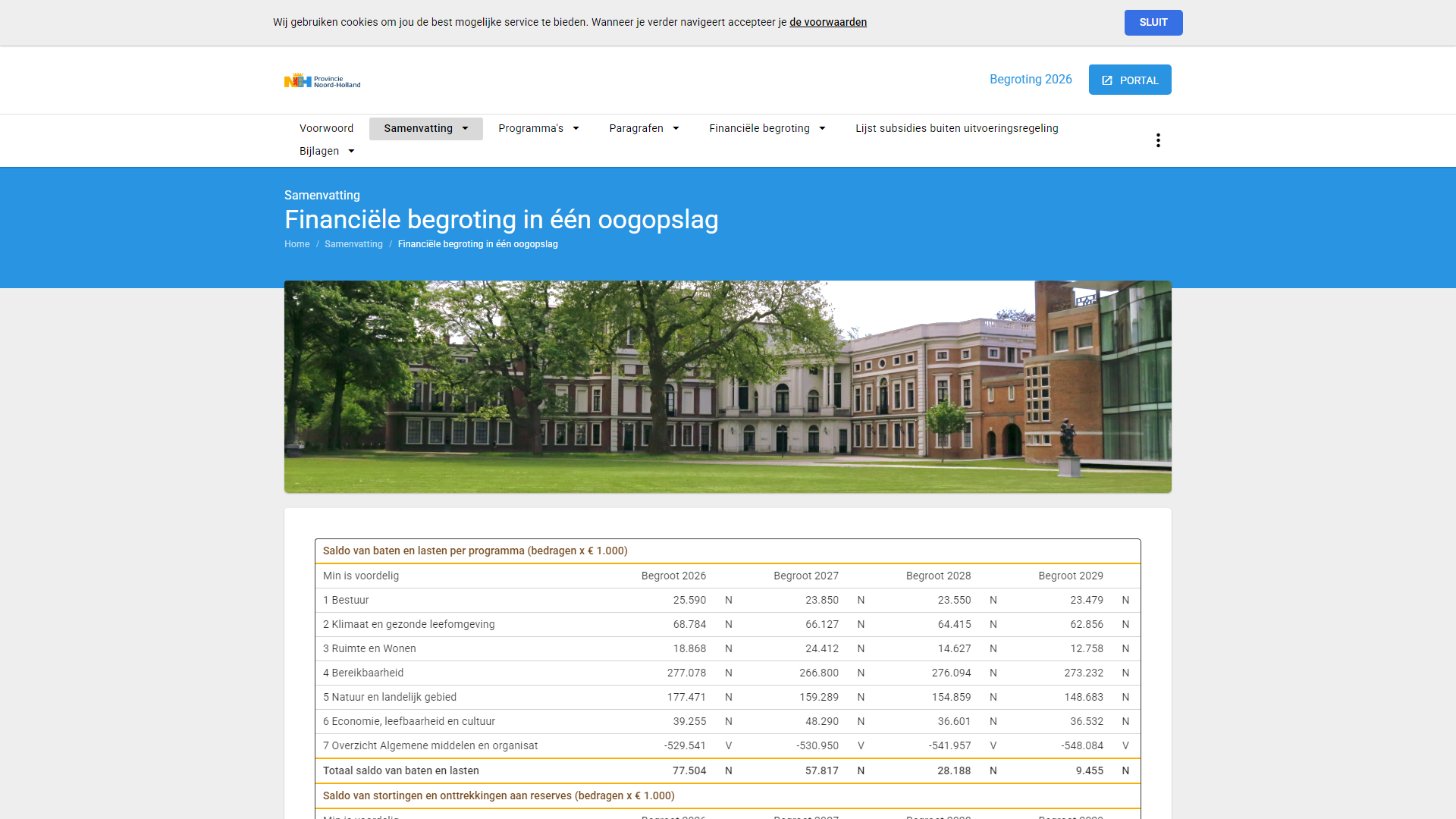
Task: Click the Provincie Noord-Holland logo
Action: click(x=322, y=80)
